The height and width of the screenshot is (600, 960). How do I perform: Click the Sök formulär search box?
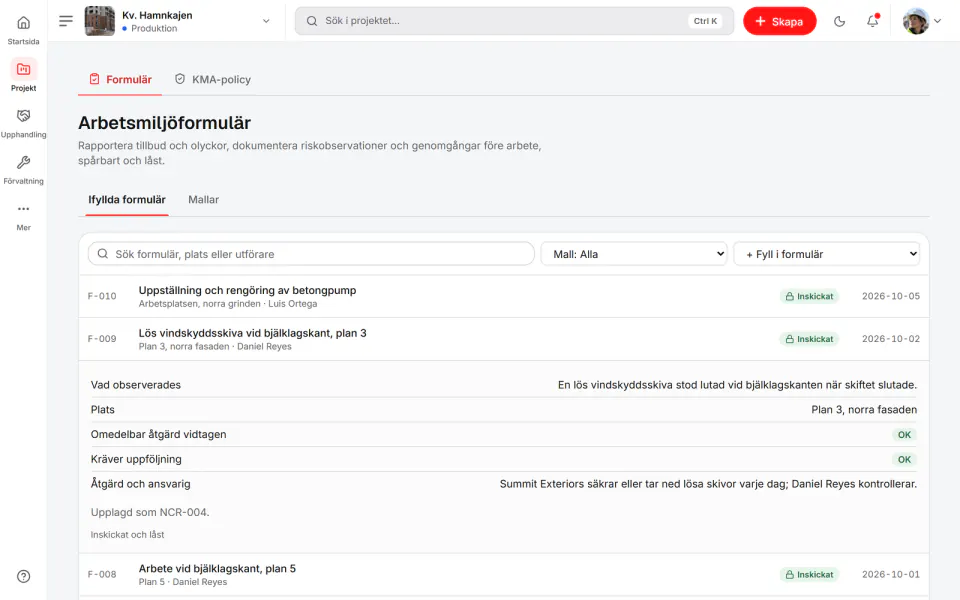tap(311, 254)
